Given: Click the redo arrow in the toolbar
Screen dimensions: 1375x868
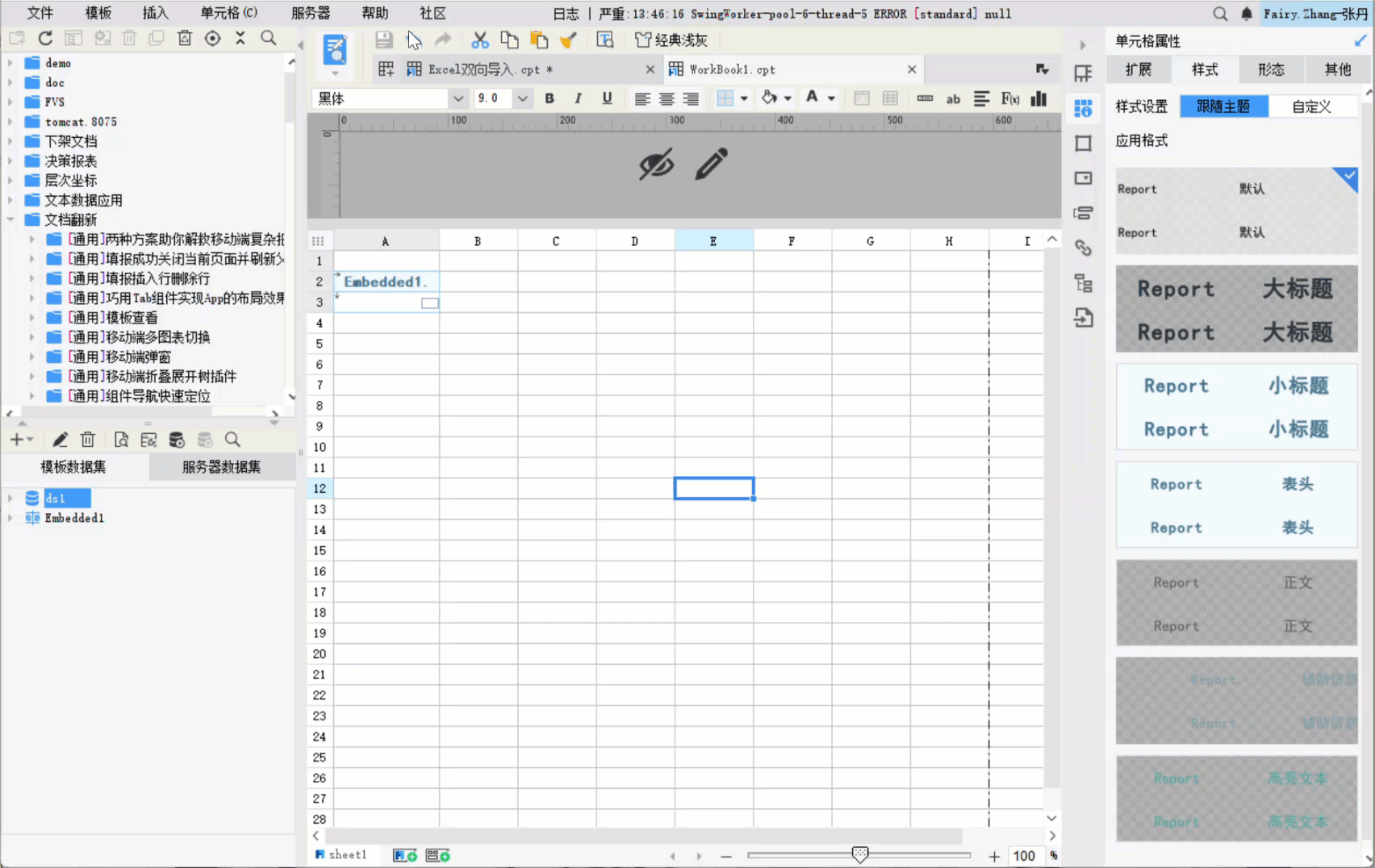Looking at the screenshot, I should coord(442,40).
